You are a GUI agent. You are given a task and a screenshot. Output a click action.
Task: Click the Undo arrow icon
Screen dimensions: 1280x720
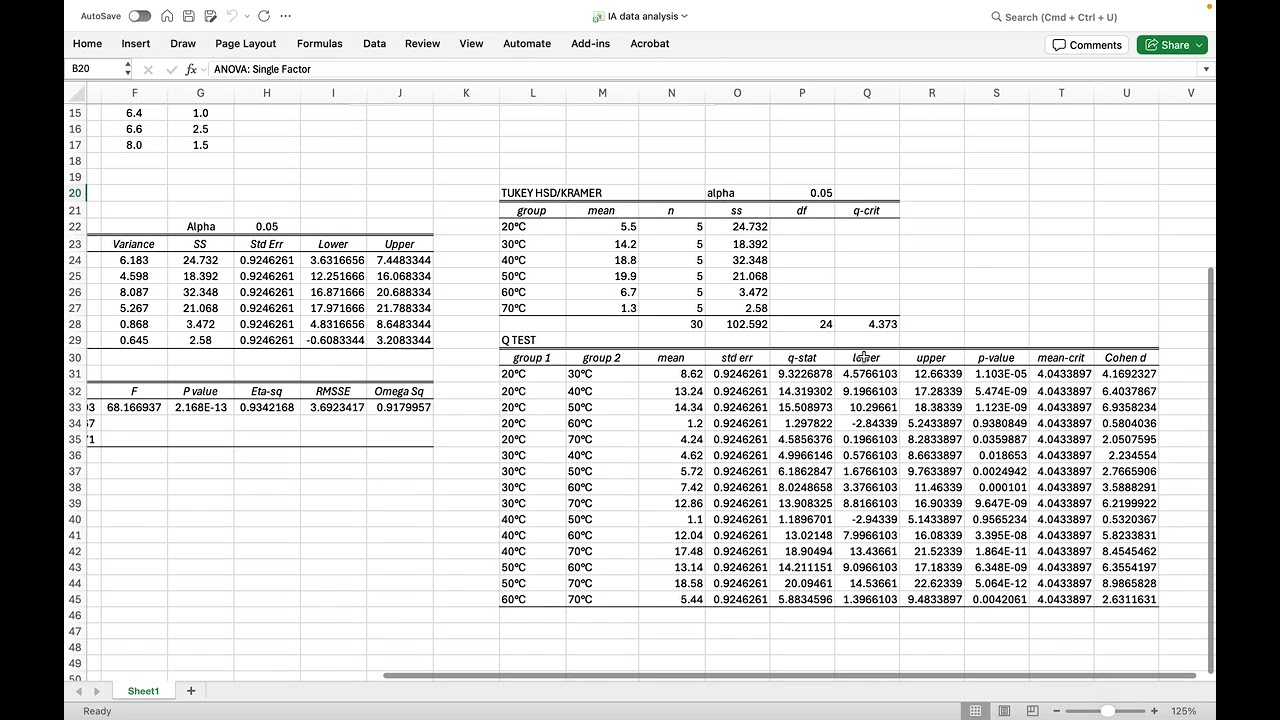click(x=232, y=16)
